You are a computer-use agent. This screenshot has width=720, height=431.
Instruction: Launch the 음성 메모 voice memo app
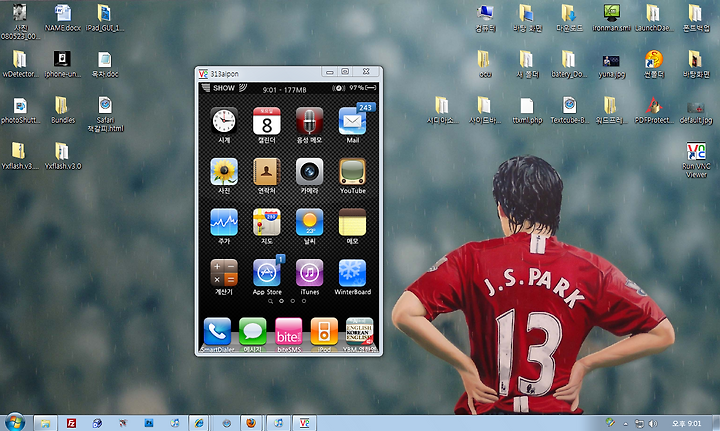[309, 121]
